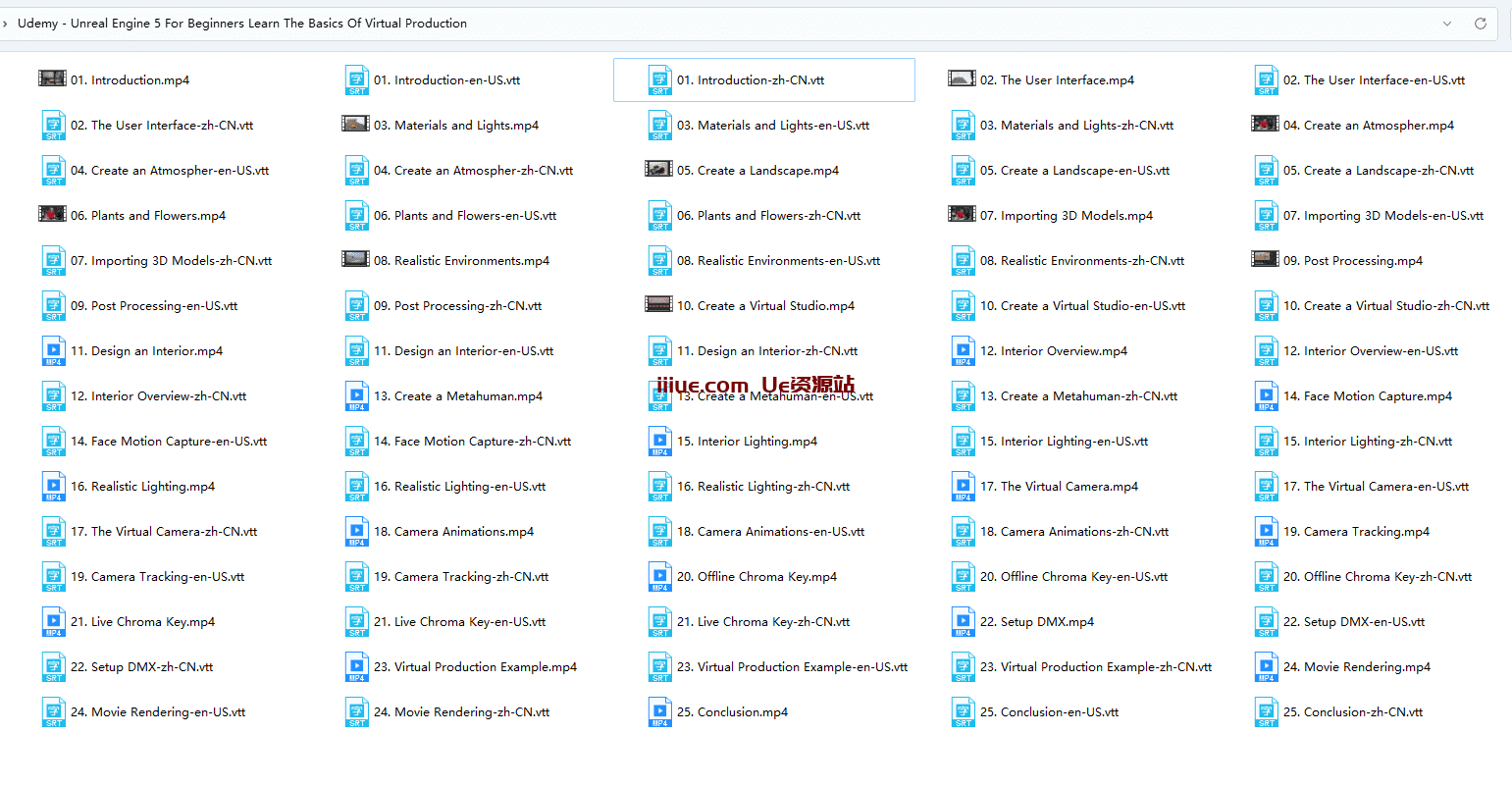Click the thumbnail of 05. Create a Landscape.mp4
The image size is (1512, 786).
(x=659, y=169)
